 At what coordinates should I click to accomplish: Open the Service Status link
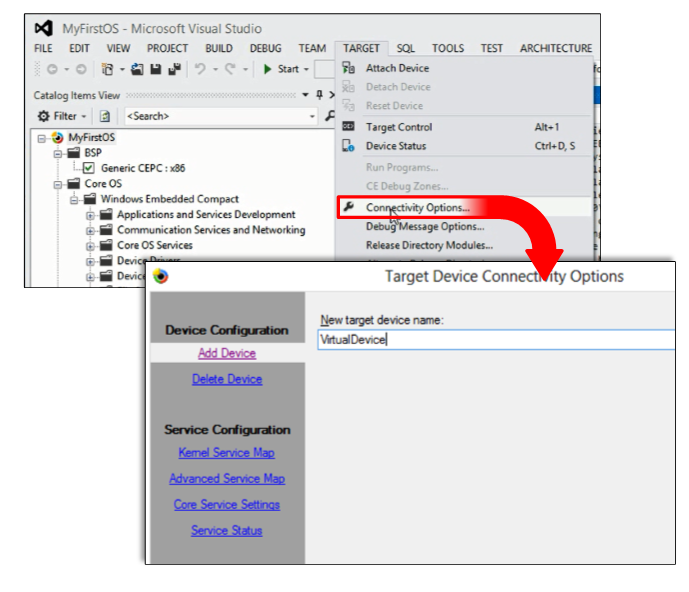[226, 530]
